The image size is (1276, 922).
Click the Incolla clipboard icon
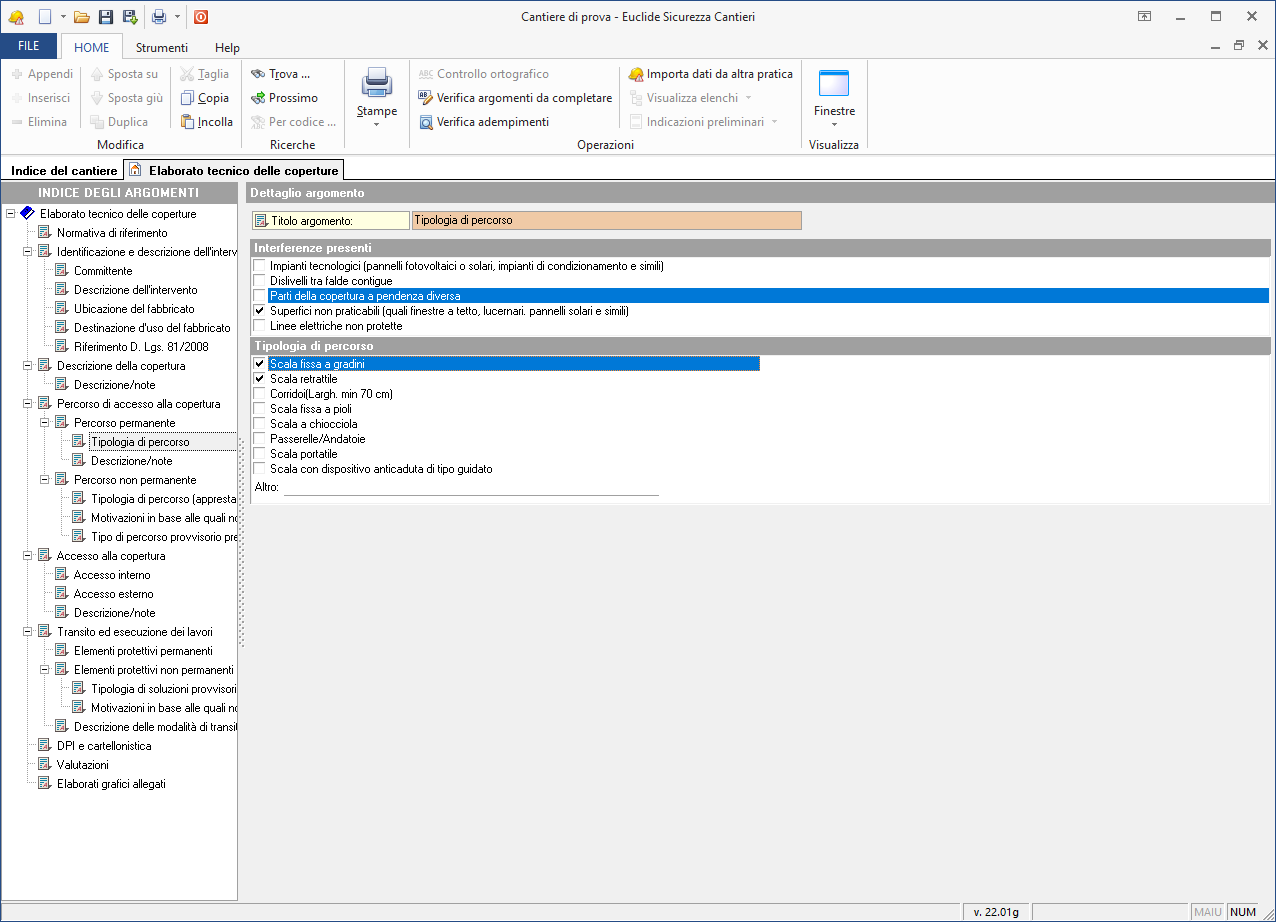coord(187,122)
